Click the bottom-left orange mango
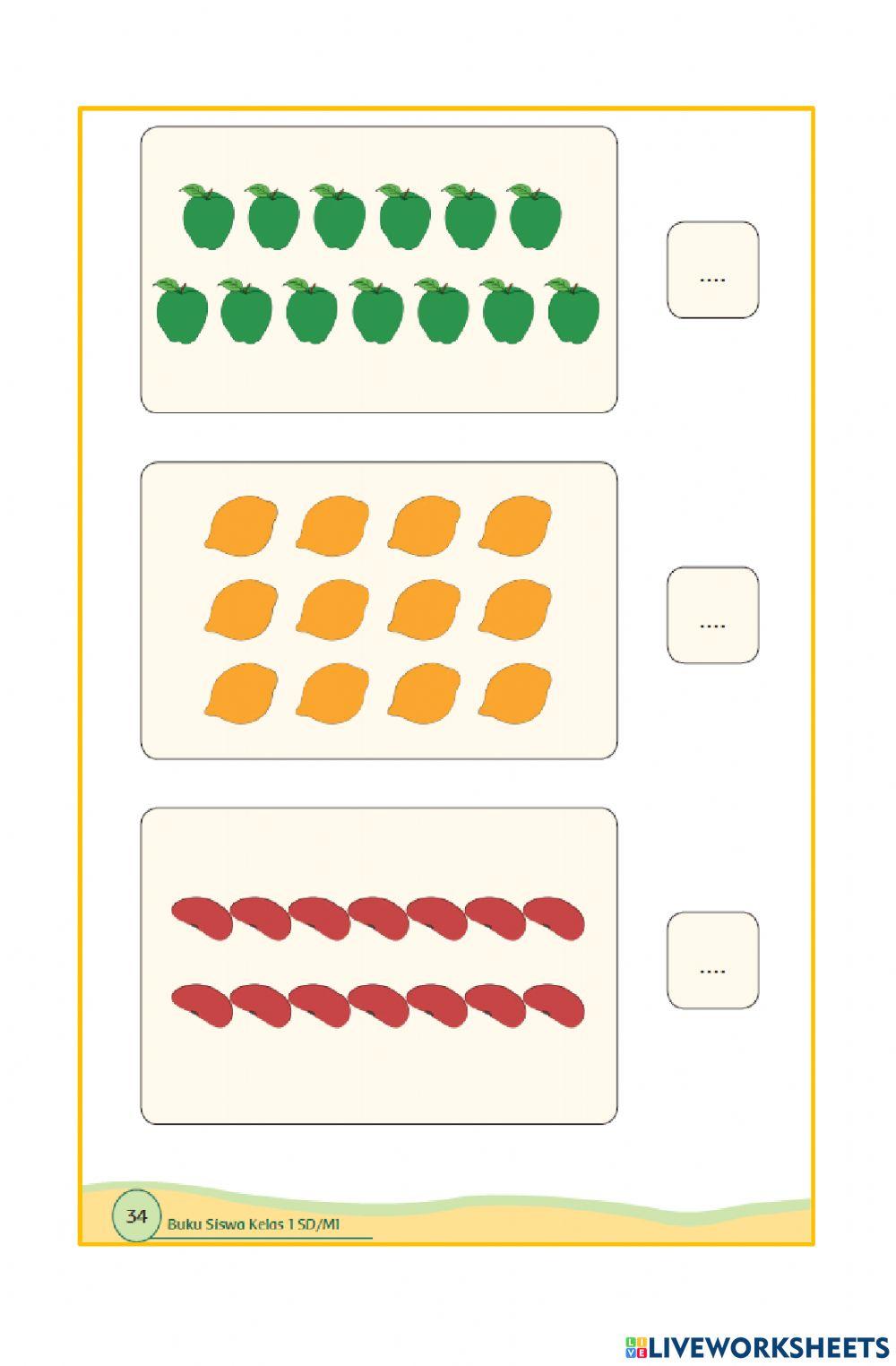The image size is (896, 1366). click(241, 693)
